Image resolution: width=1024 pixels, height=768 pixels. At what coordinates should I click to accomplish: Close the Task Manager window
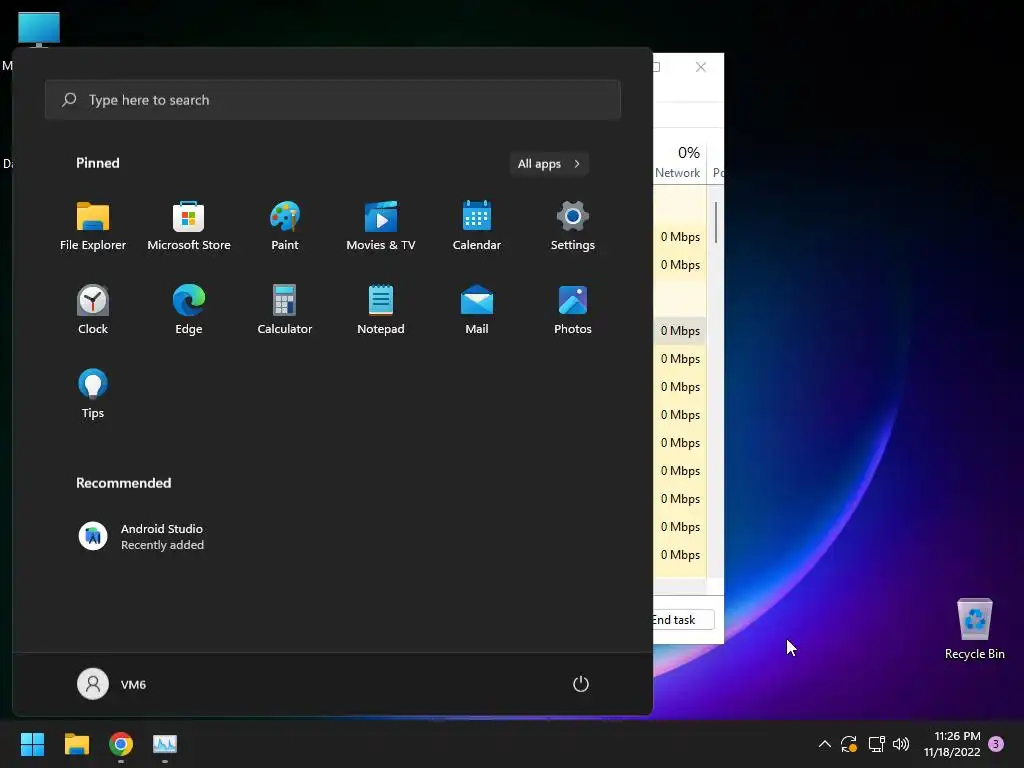(701, 67)
